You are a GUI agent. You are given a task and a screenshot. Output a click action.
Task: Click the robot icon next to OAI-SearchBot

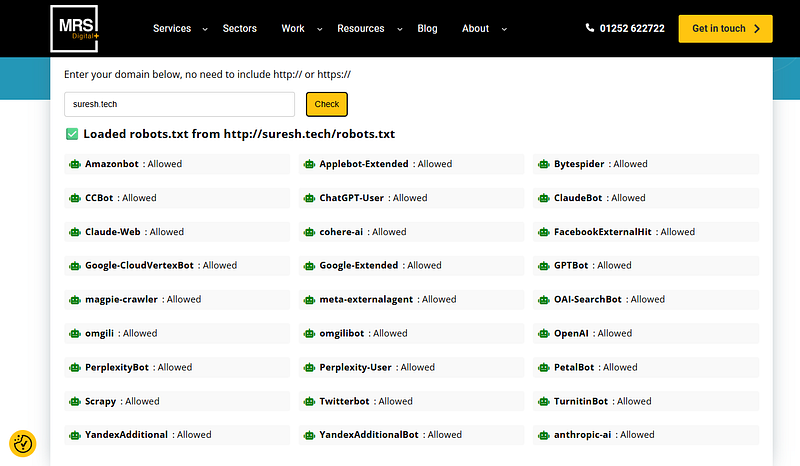click(x=544, y=300)
